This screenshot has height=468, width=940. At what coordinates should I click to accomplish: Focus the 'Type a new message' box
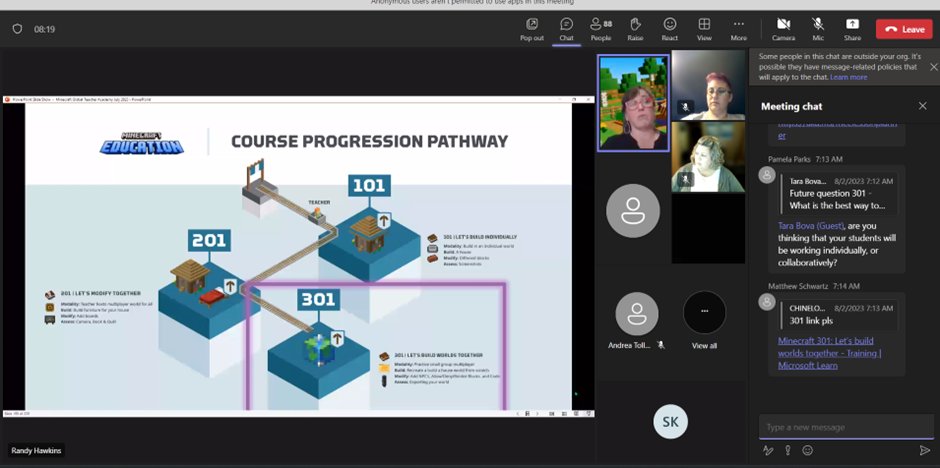846,427
